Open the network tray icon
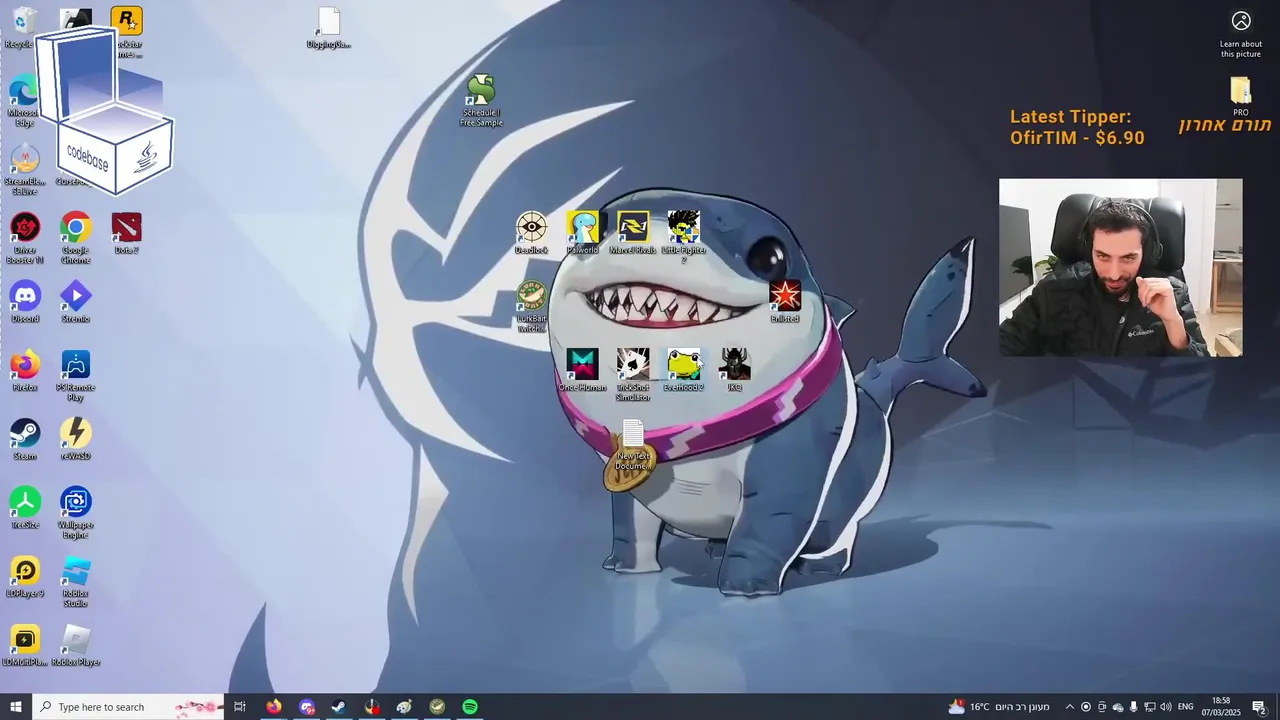Image resolution: width=1280 pixels, height=720 pixels. (x=1149, y=707)
